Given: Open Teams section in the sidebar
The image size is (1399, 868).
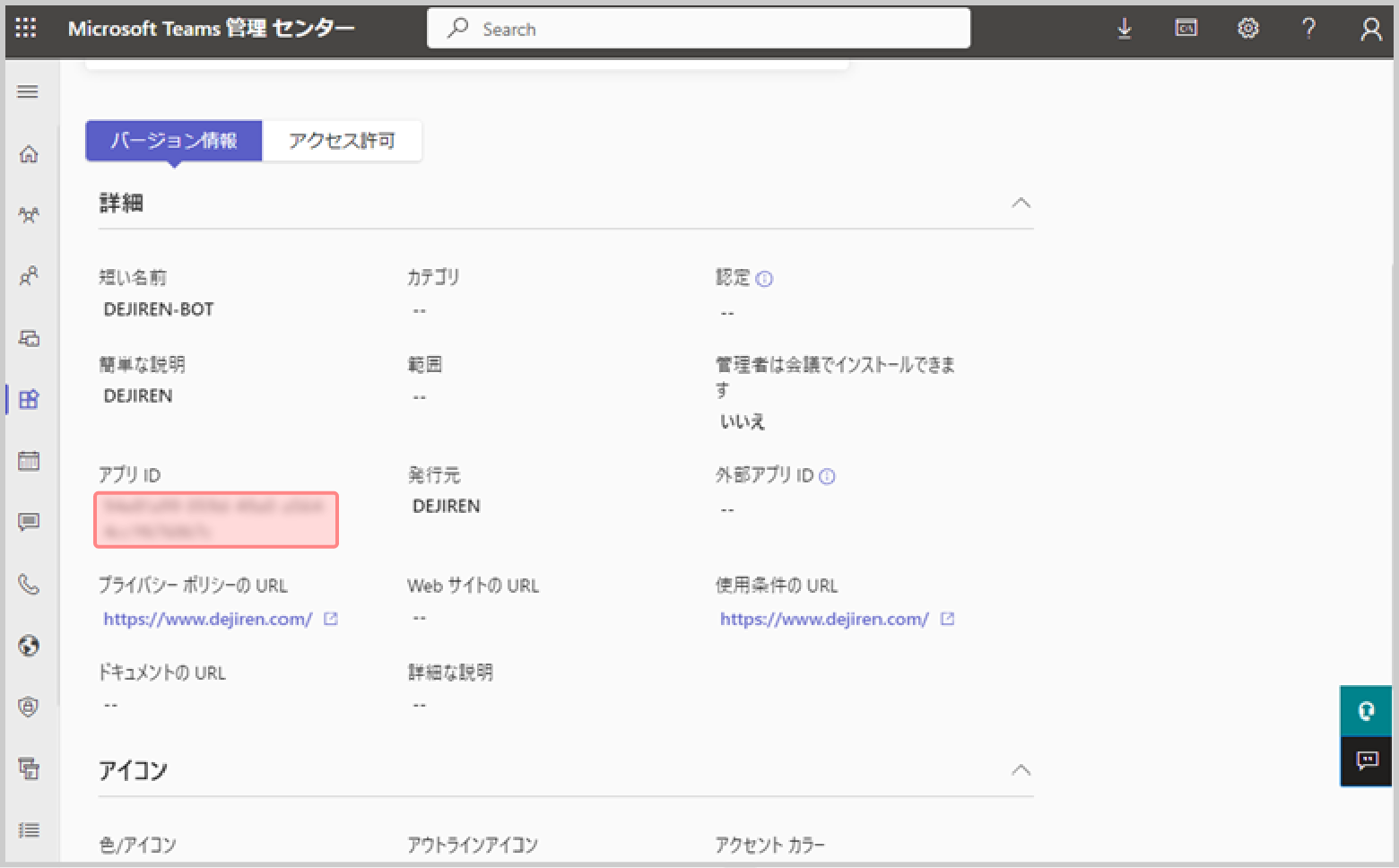Looking at the screenshot, I should coord(29,215).
